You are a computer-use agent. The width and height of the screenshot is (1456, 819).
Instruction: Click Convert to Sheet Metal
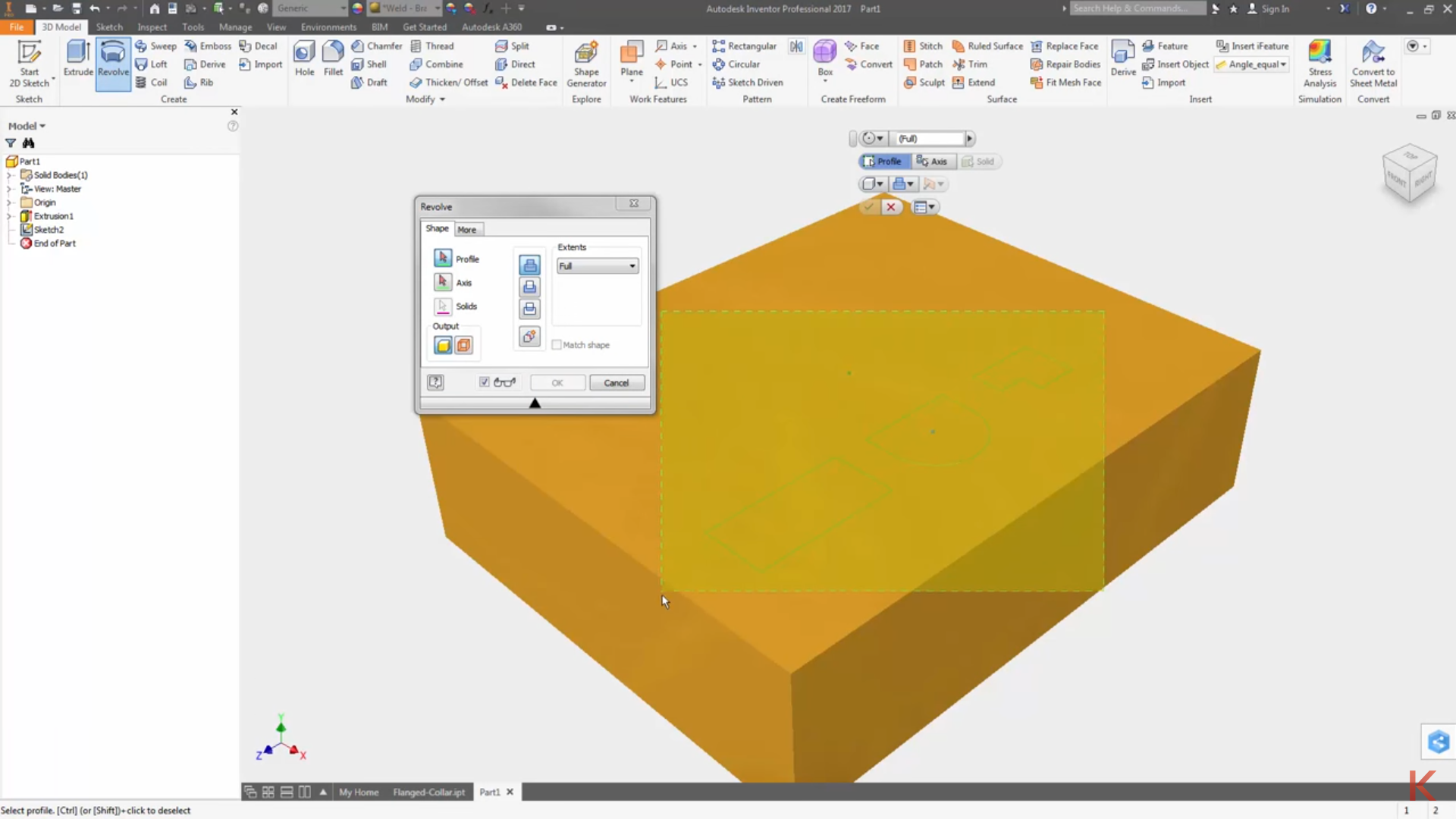1373,64
